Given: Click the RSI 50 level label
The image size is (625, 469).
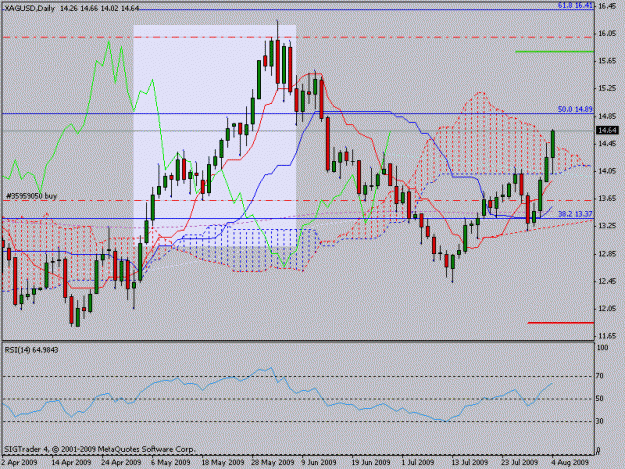Looking at the screenshot, I should [x=600, y=398].
